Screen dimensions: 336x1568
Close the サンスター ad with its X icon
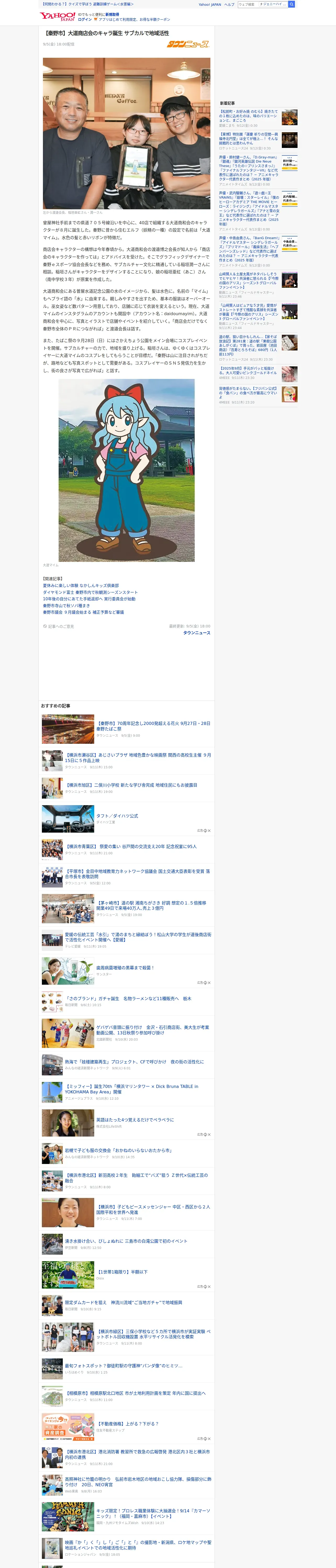(x=209, y=982)
